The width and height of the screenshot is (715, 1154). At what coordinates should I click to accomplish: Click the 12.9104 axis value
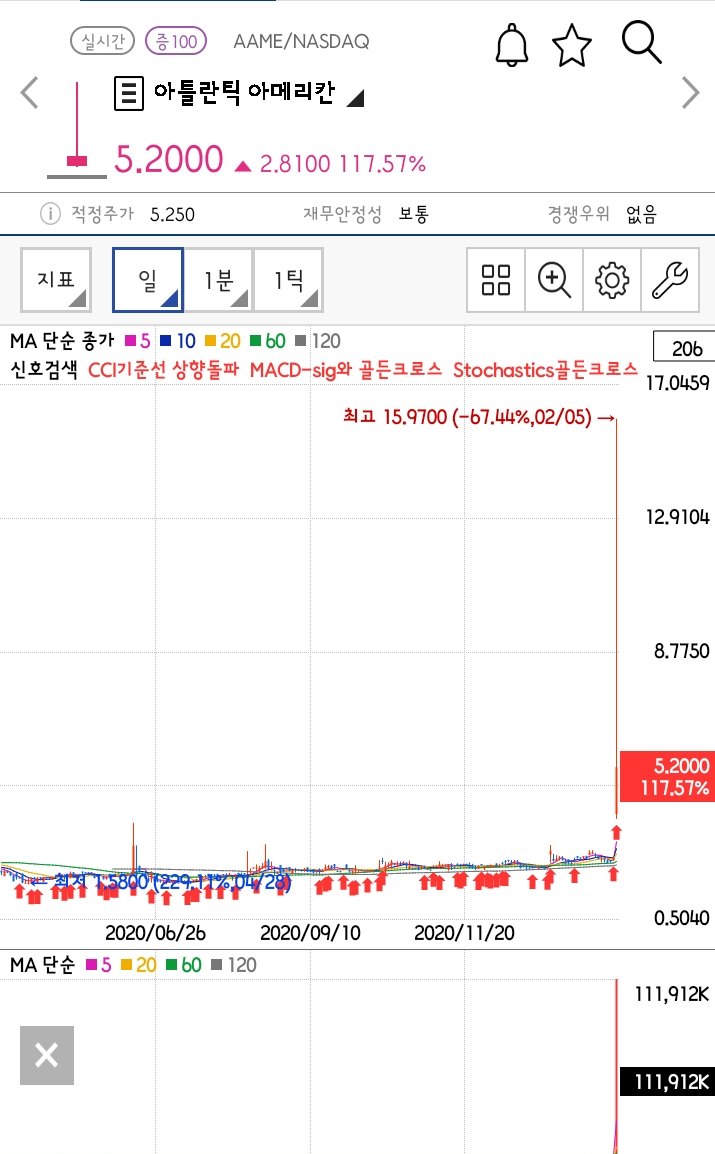[677, 517]
